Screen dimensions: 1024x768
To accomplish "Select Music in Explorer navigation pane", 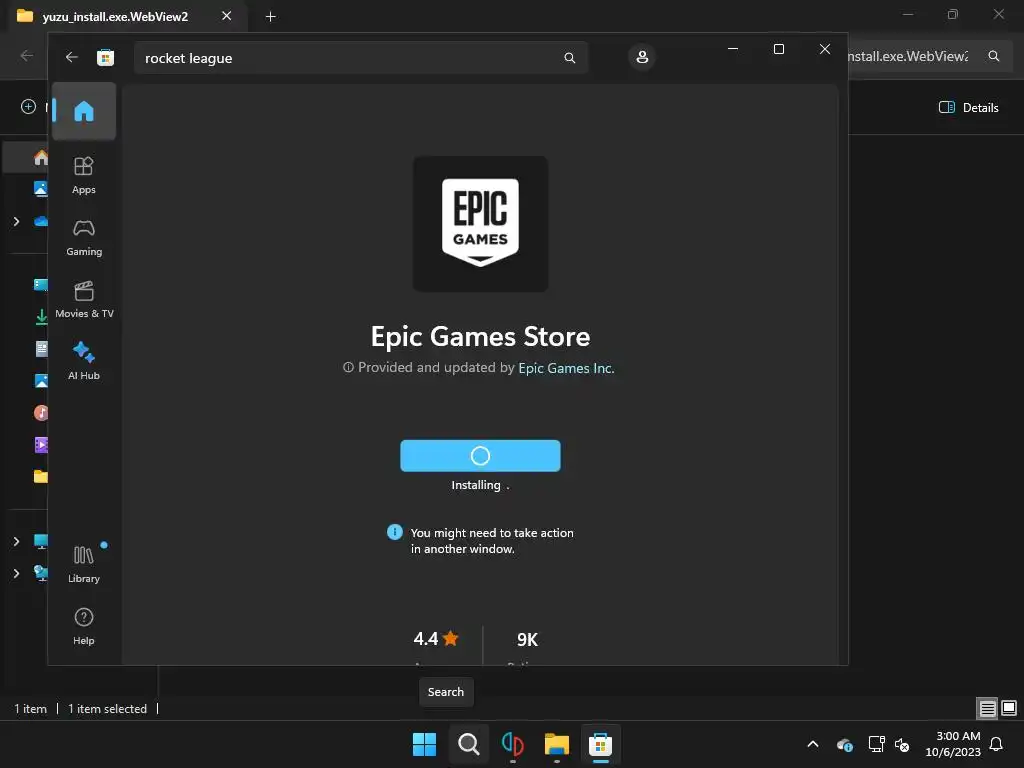I will click(41, 413).
